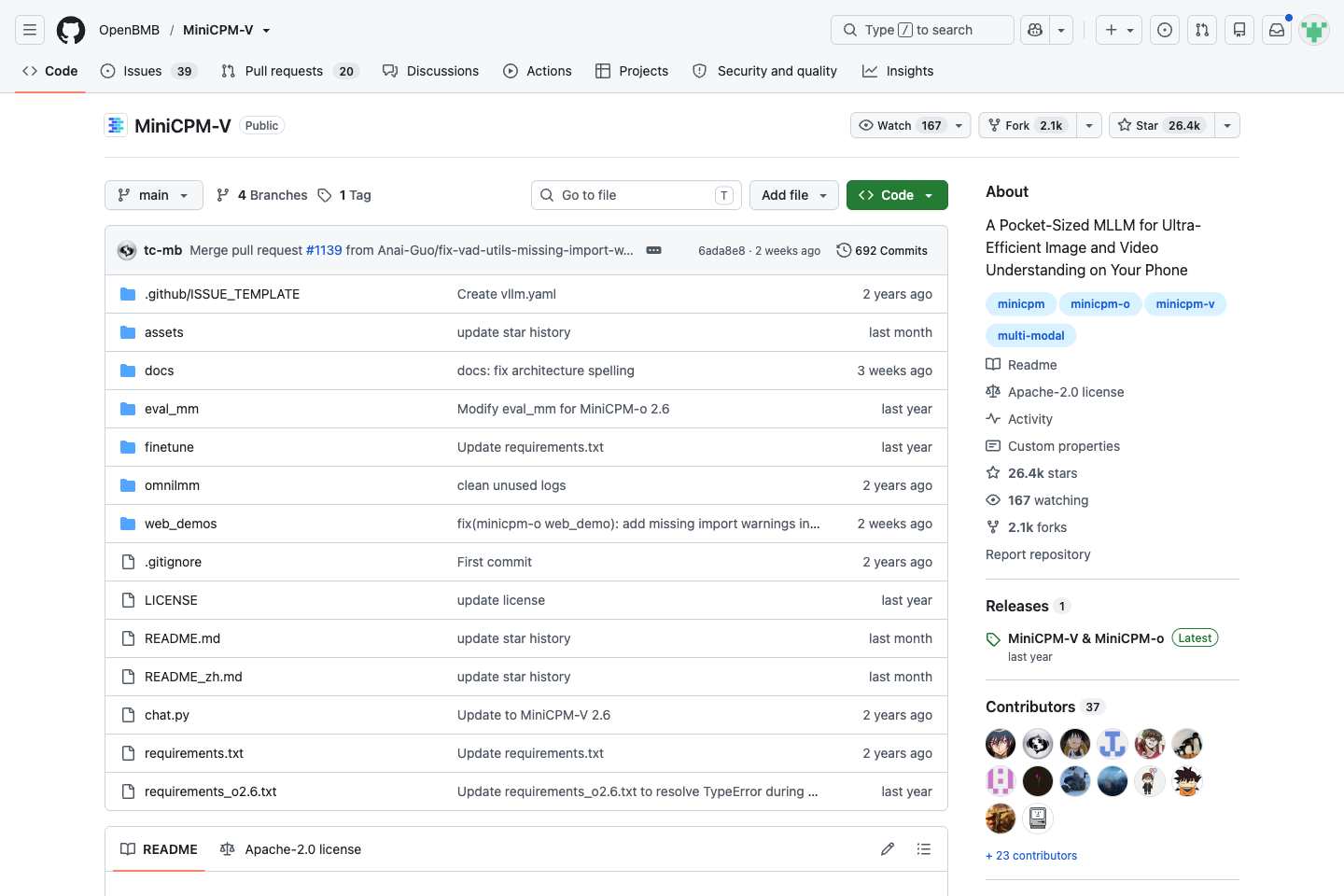This screenshot has width=1344, height=896.
Task: Click the Type / to search box
Action: pos(922,30)
